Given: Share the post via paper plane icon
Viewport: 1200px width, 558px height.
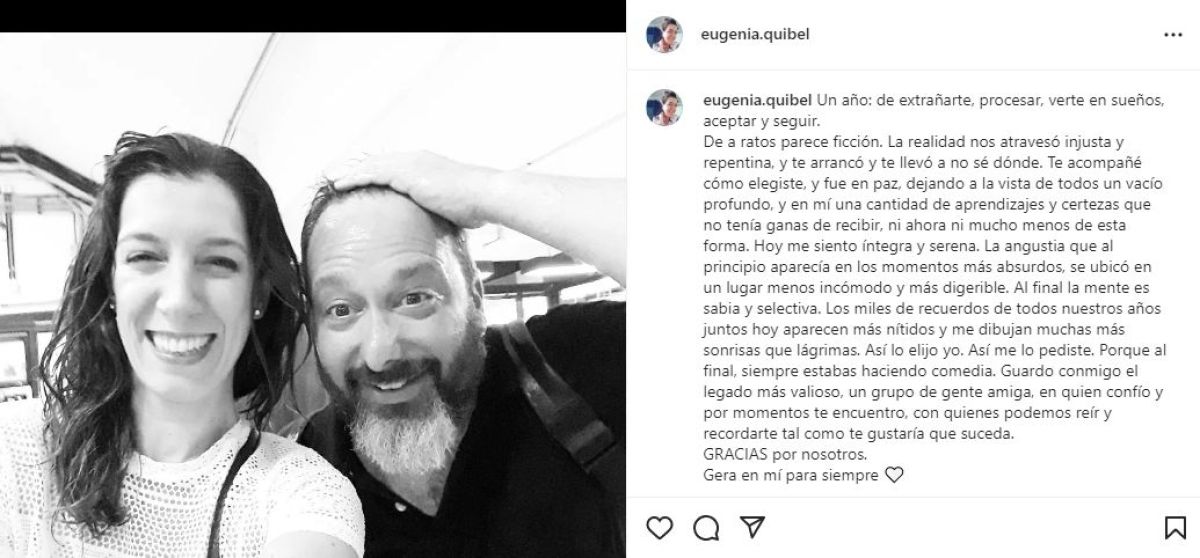Looking at the screenshot, I should pyautogui.click(x=752, y=526).
